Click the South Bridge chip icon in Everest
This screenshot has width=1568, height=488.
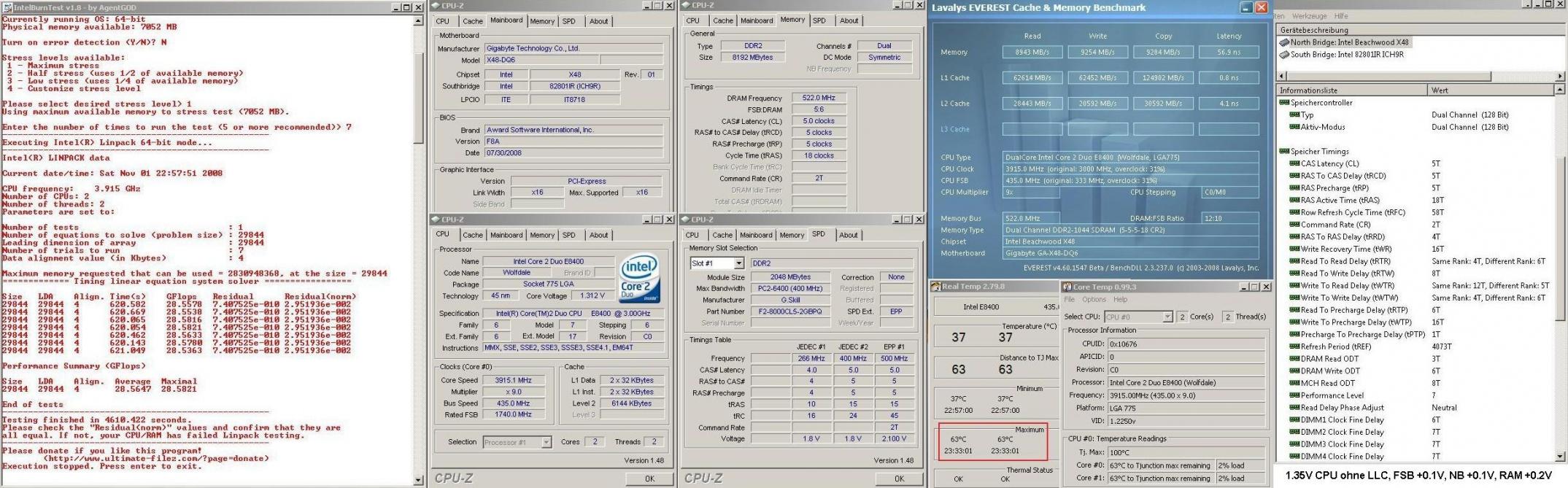[x=1284, y=54]
